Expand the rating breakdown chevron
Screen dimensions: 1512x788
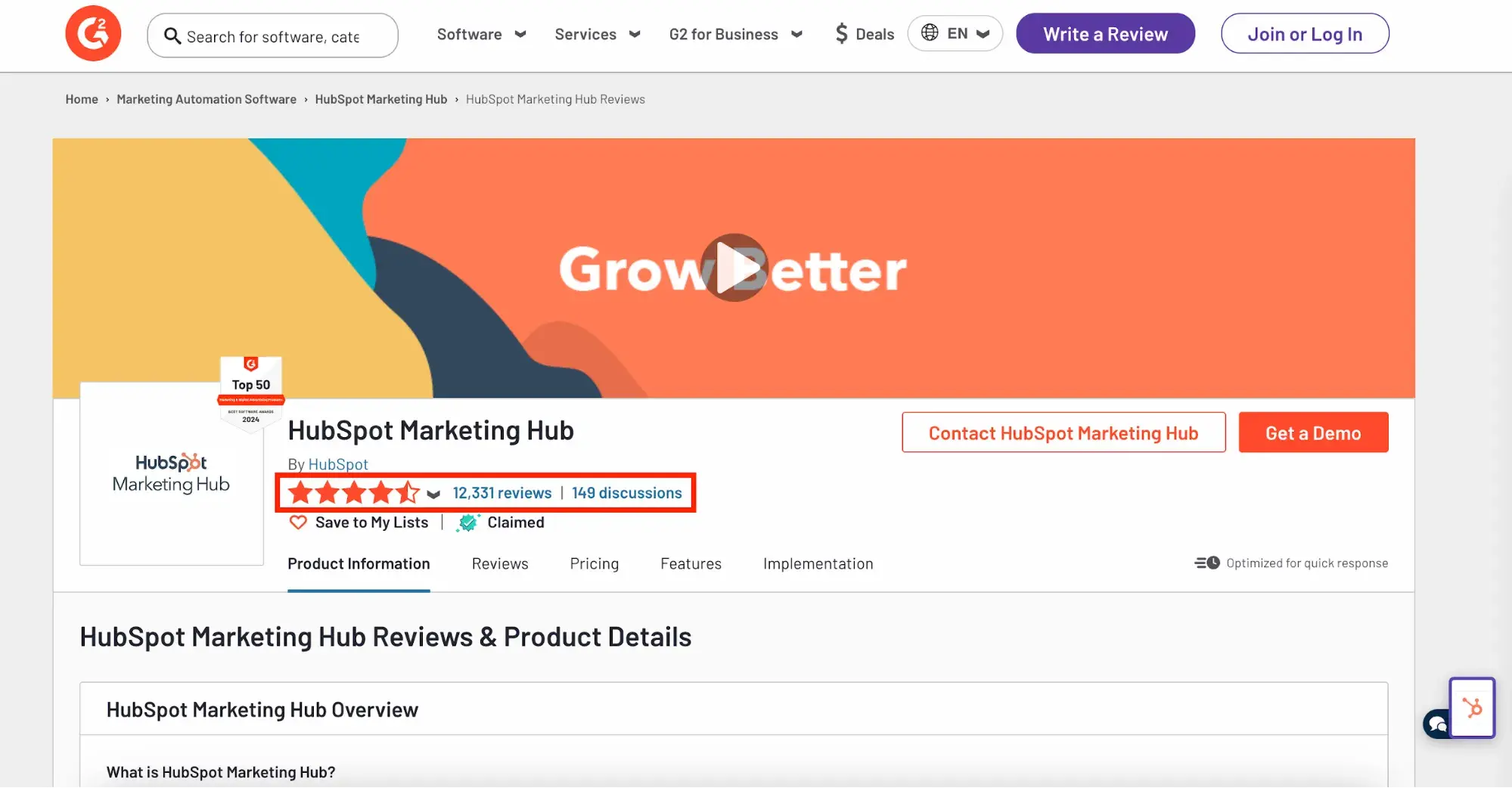[x=433, y=495]
